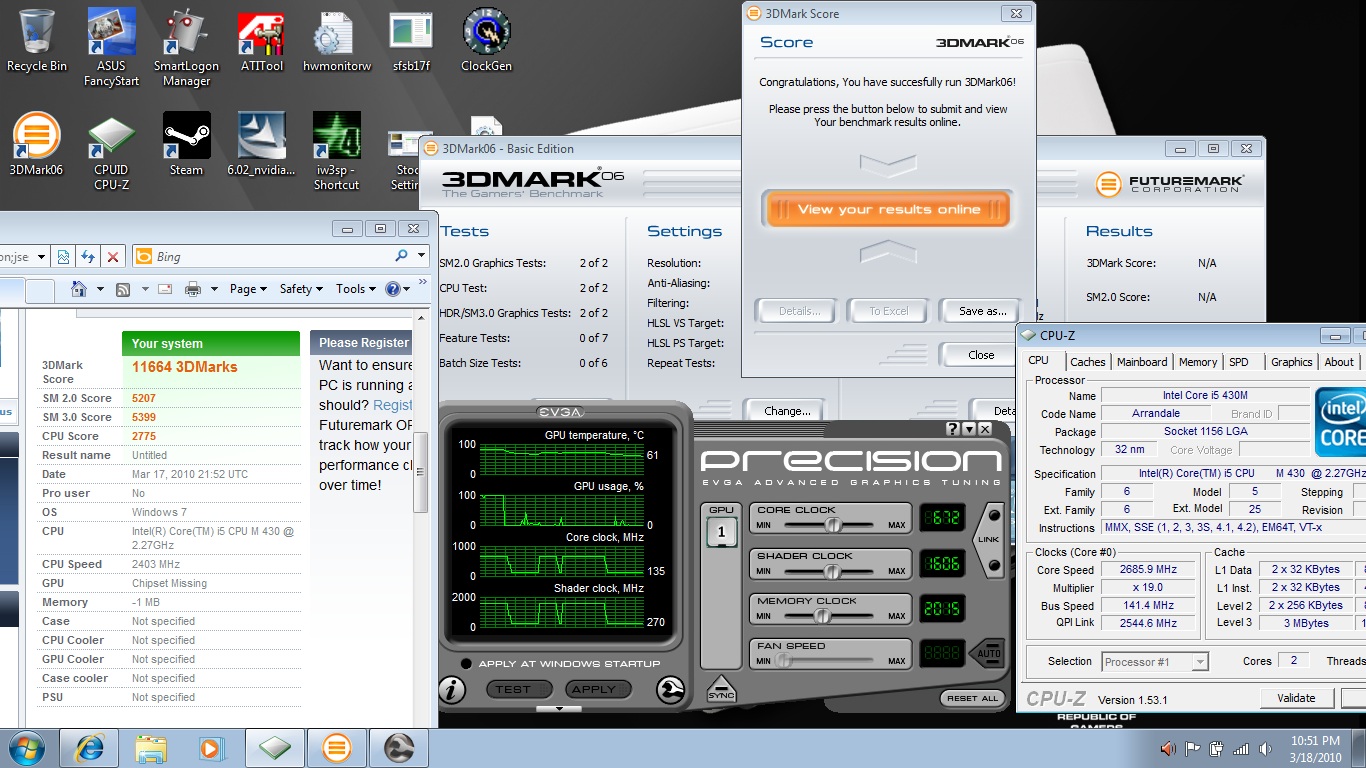The width and height of the screenshot is (1366, 768).
Task: Open EVGA Precision settings wrench icon
Action: tap(671, 689)
